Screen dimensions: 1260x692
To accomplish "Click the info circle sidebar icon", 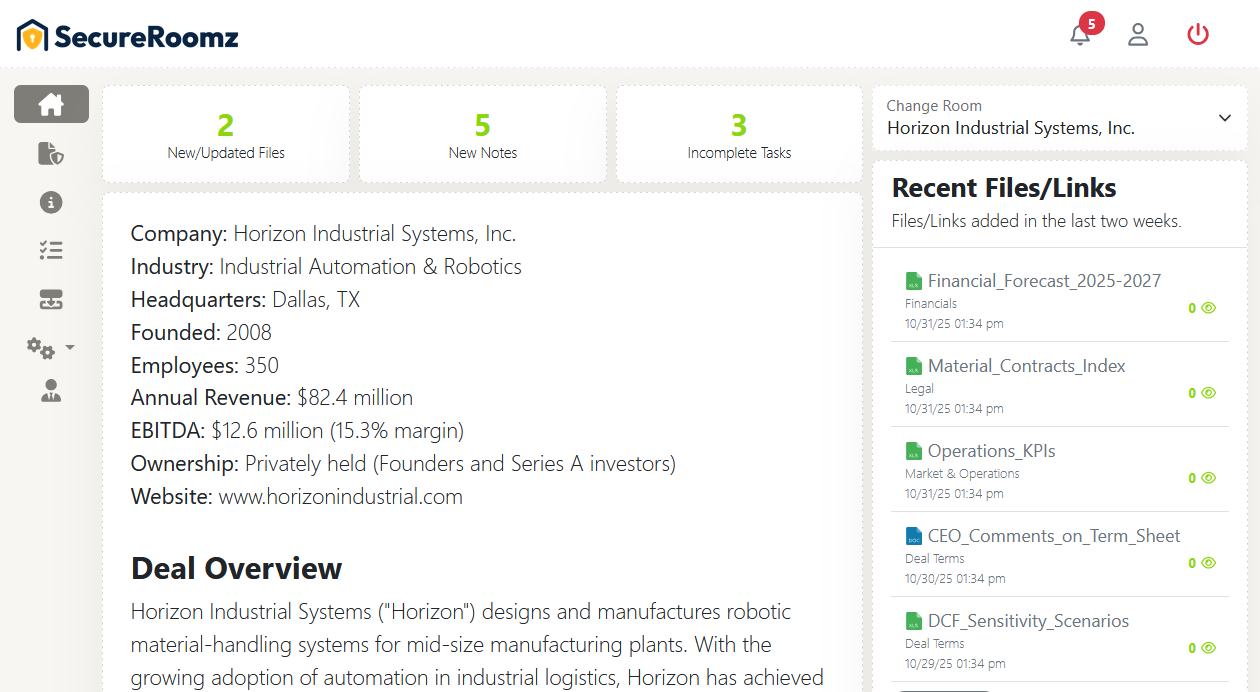I will tap(51, 202).
